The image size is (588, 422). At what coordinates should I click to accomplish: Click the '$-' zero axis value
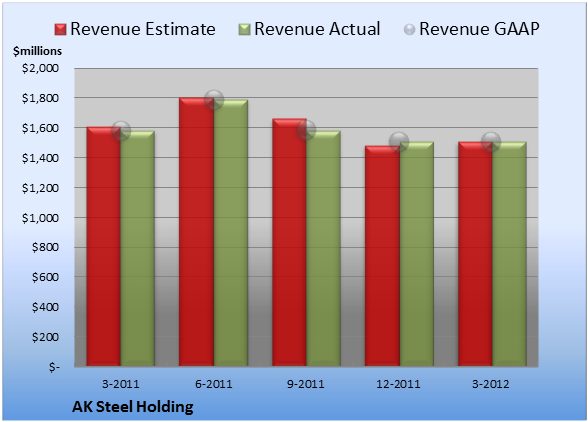54,367
